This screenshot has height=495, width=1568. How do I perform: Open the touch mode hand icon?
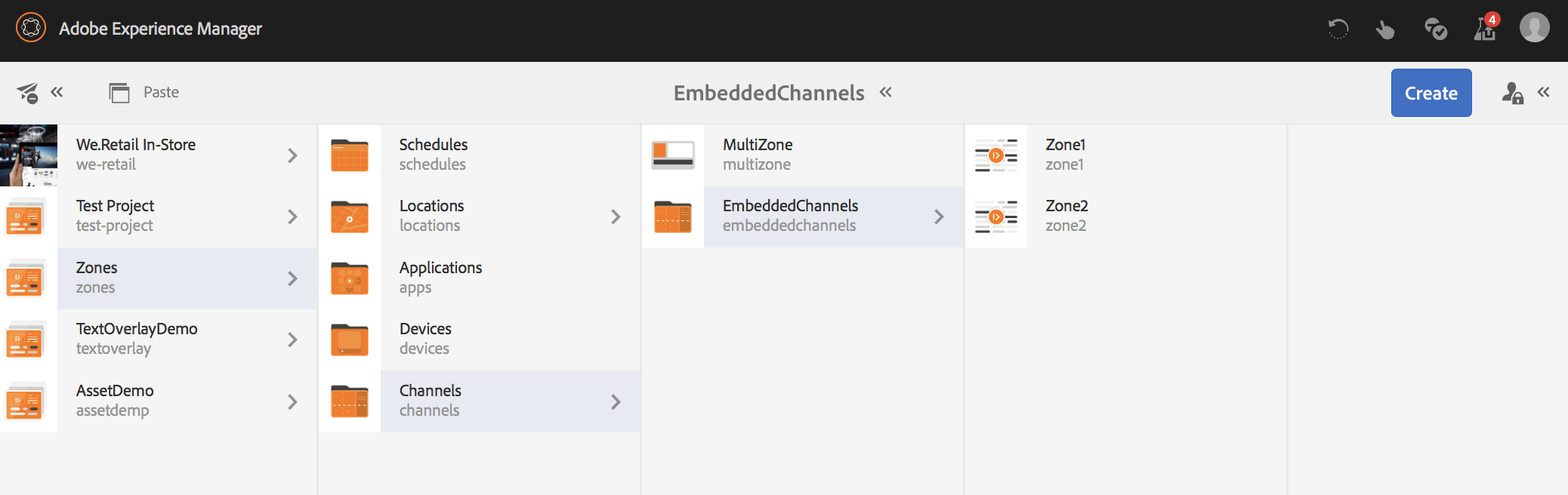pyautogui.click(x=1384, y=29)
